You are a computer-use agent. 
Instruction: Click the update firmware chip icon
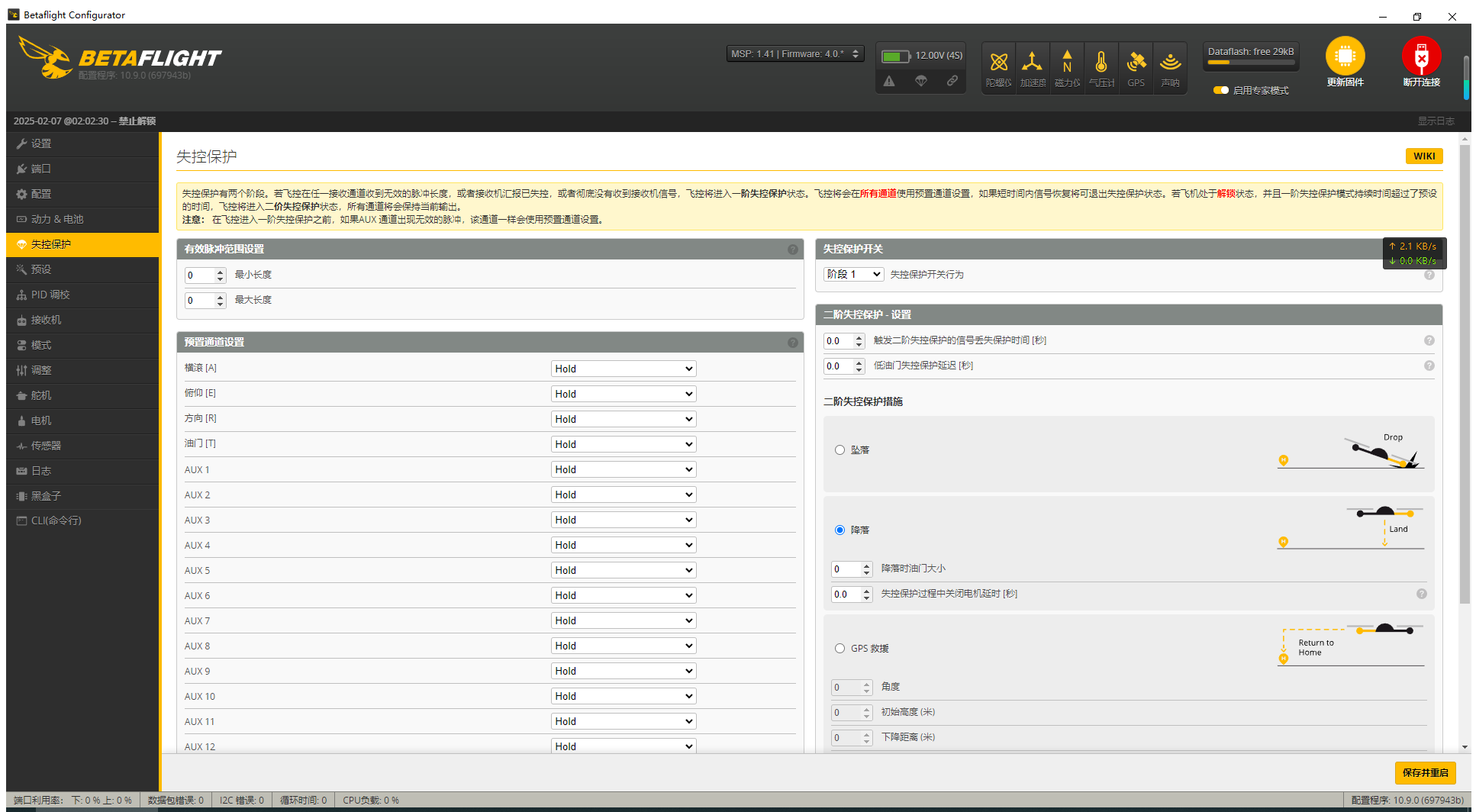[1345, 56]
